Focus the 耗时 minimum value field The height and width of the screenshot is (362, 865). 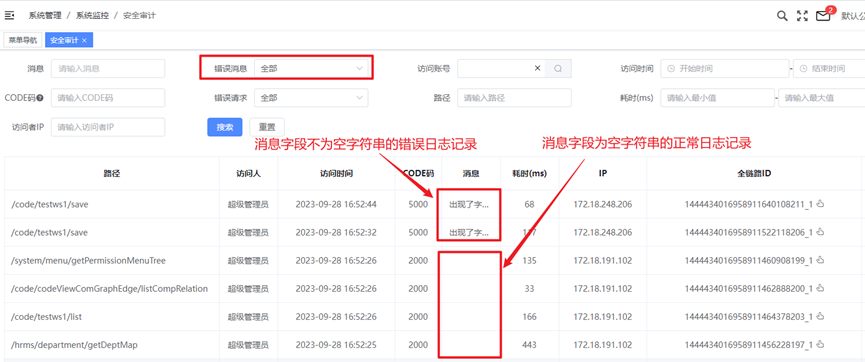717,98
